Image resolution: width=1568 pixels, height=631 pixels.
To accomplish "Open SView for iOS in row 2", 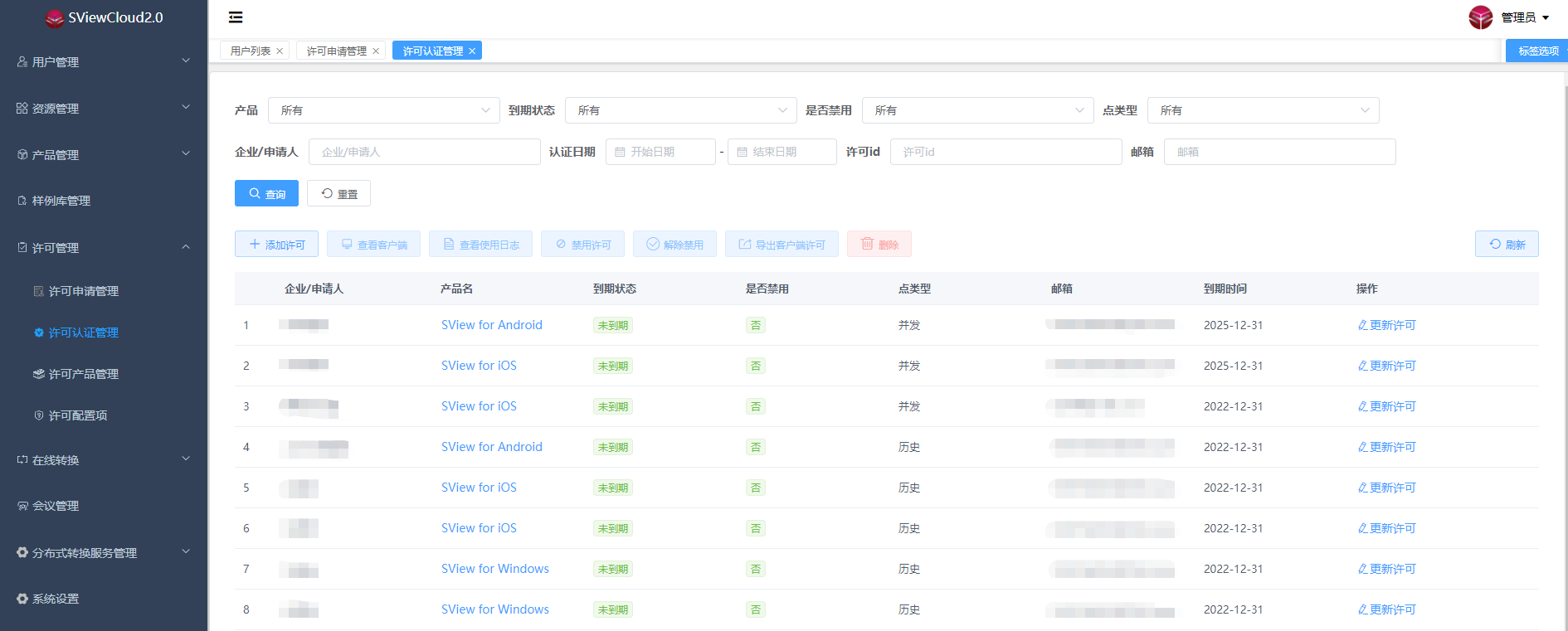I will point(479,366).
